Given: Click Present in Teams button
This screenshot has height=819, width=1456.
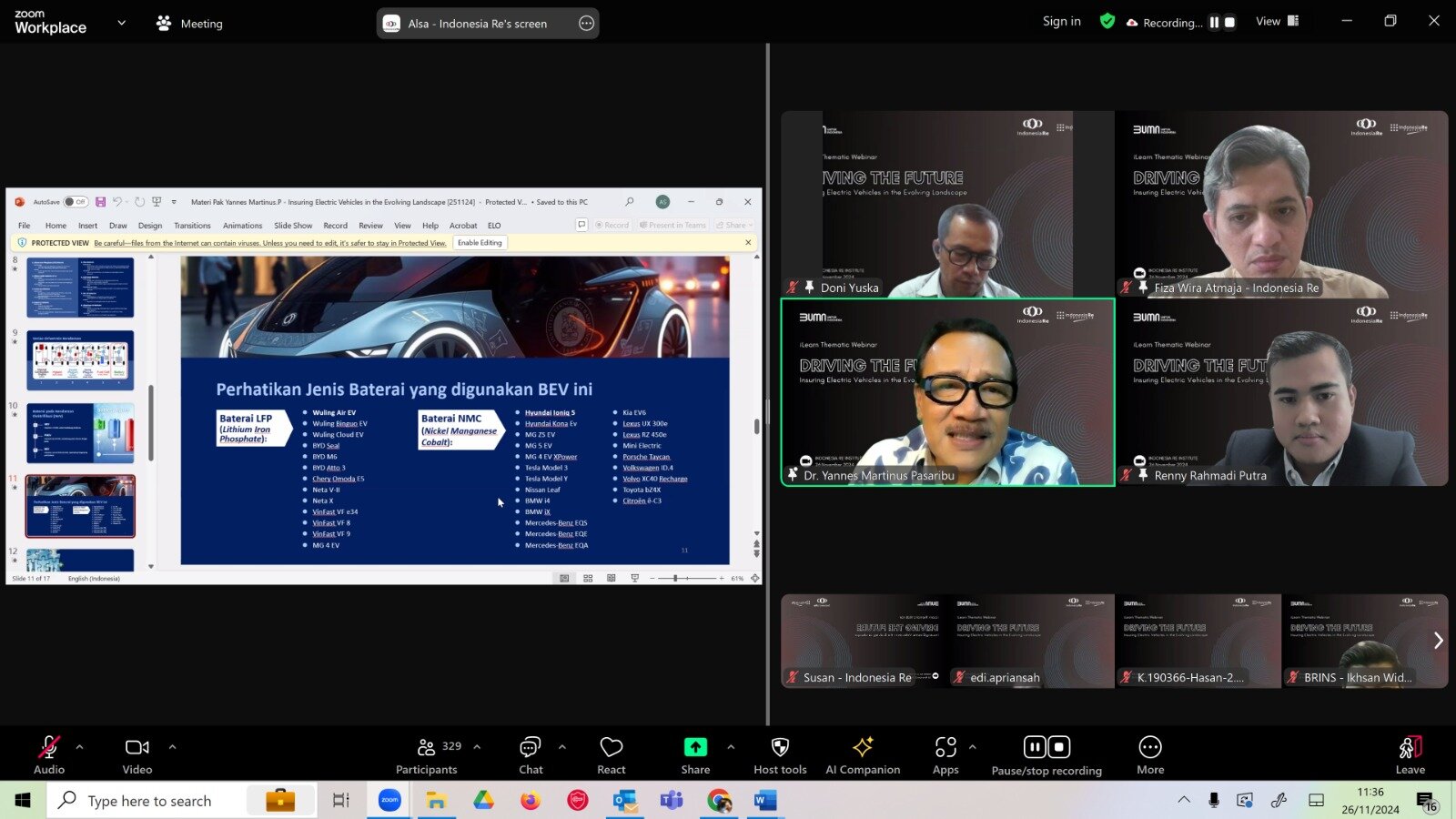Looking at the screenshot, I should 672,225.
